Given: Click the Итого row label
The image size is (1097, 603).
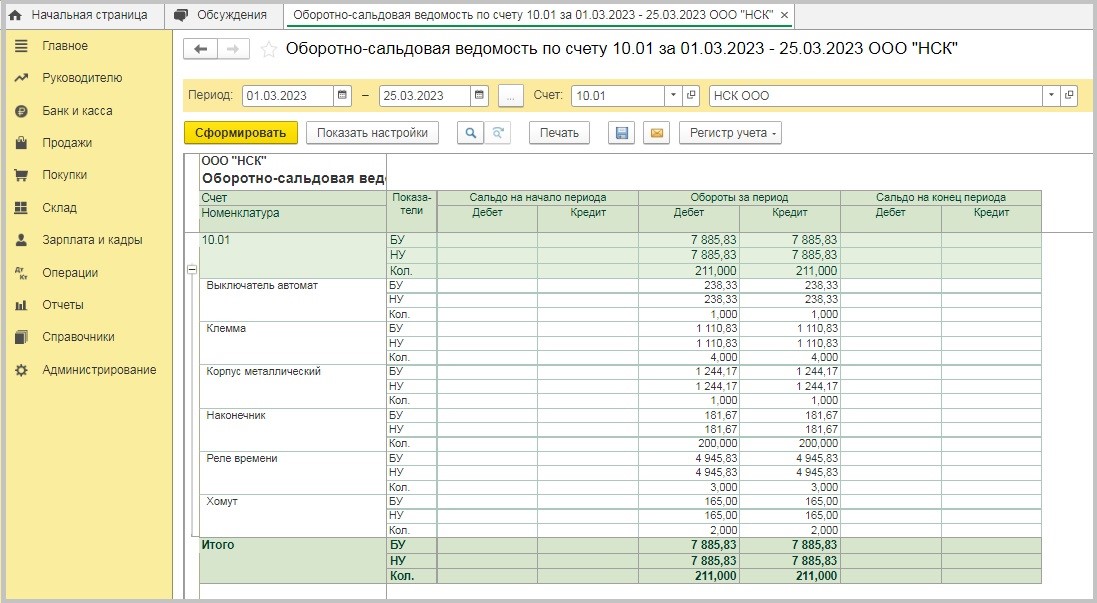Looking at the screenshot, I should [218, 545].
